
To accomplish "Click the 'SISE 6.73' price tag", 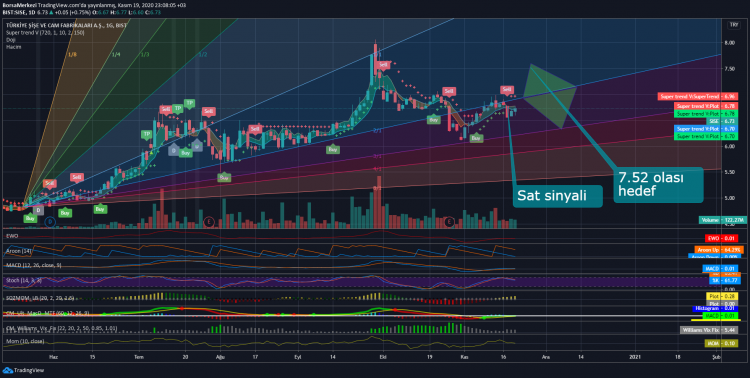I will tap(722, 122).
